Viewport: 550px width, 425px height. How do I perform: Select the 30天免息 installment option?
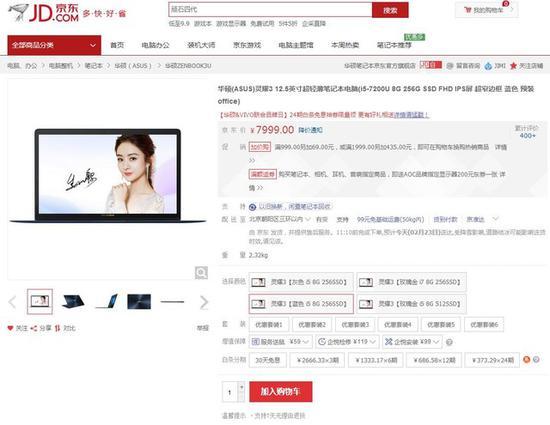268,360
